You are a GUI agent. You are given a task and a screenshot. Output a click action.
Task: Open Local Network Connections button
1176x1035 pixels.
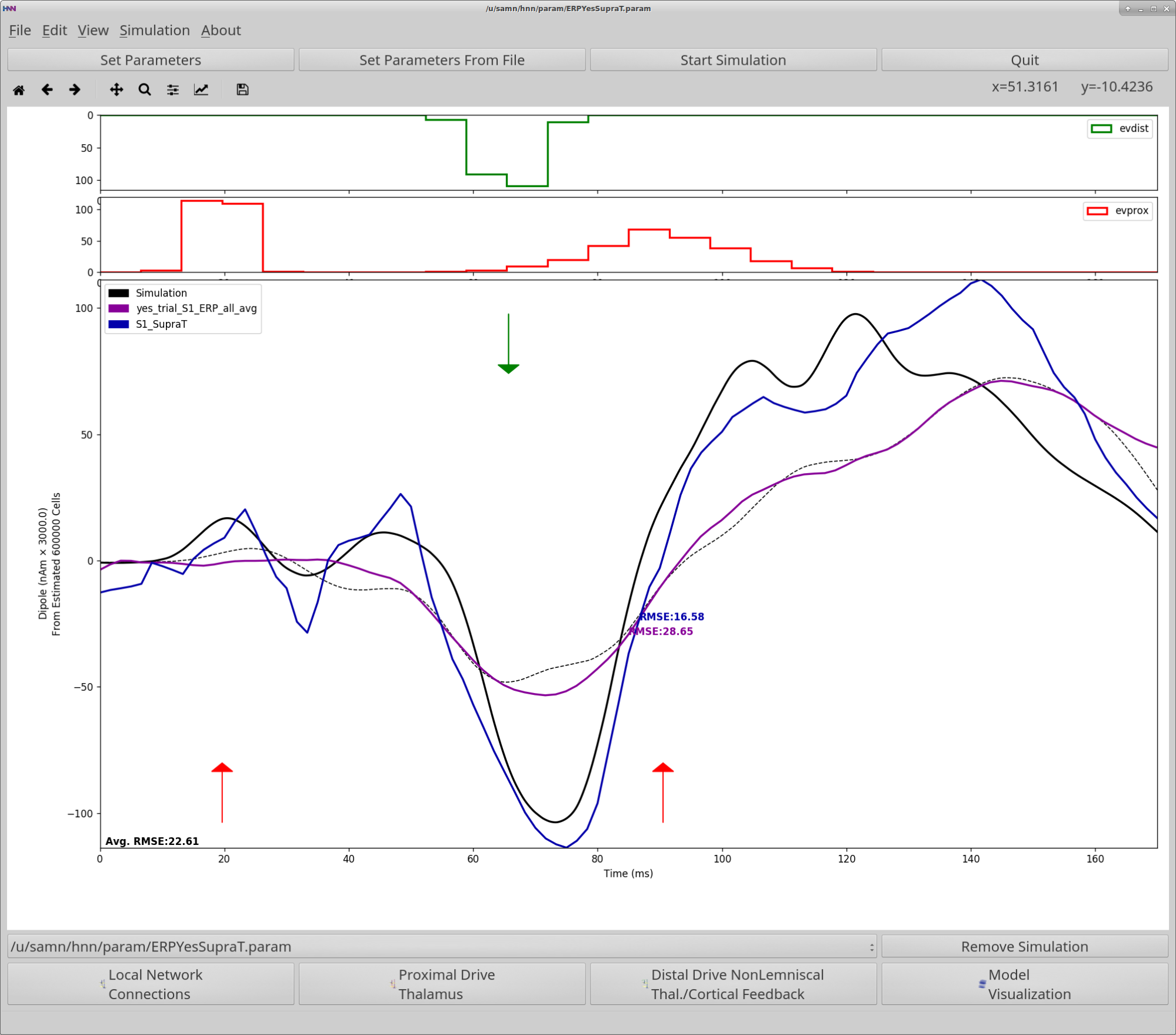(x=151, y=984)
